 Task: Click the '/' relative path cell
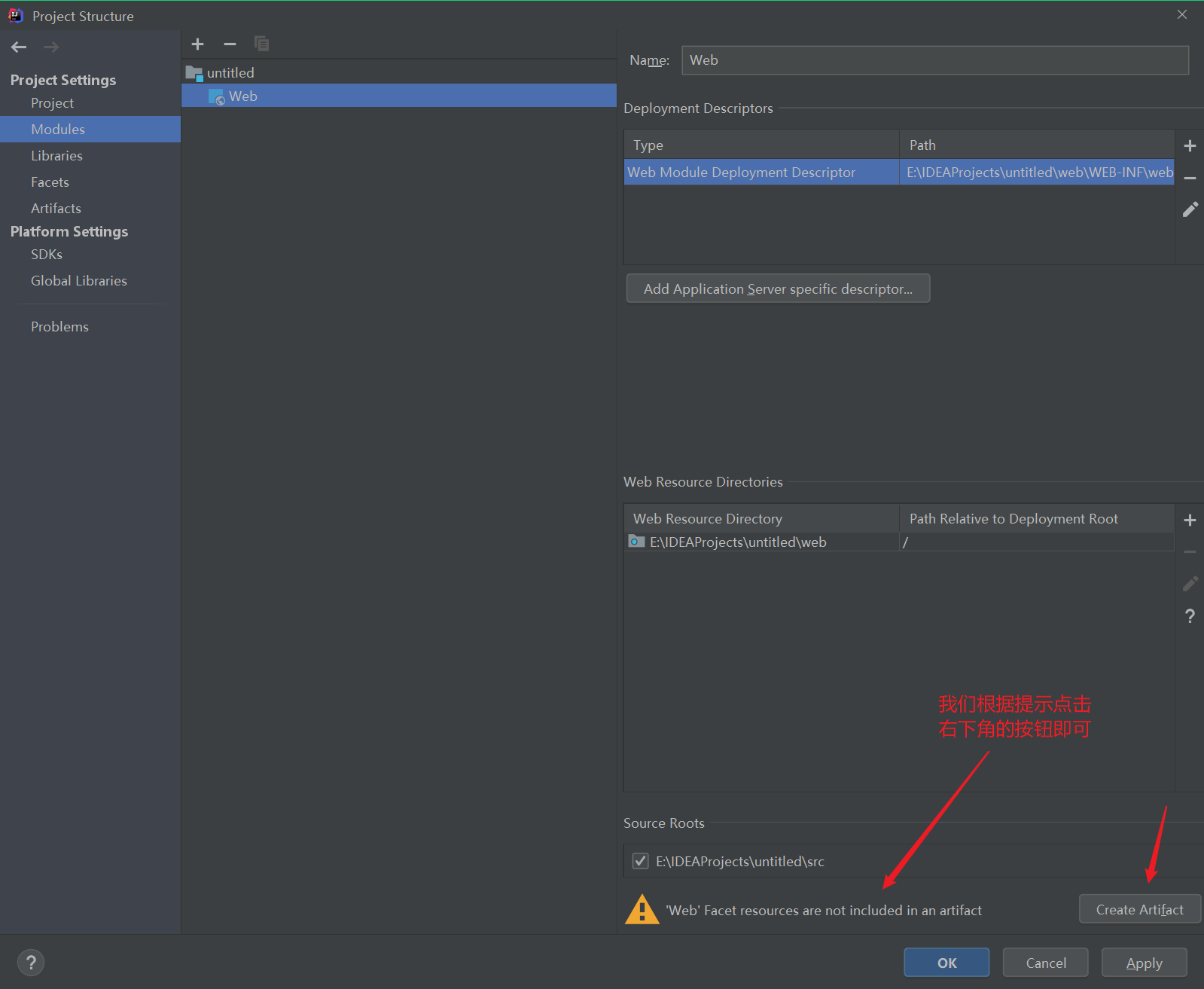pos(1037,542)
